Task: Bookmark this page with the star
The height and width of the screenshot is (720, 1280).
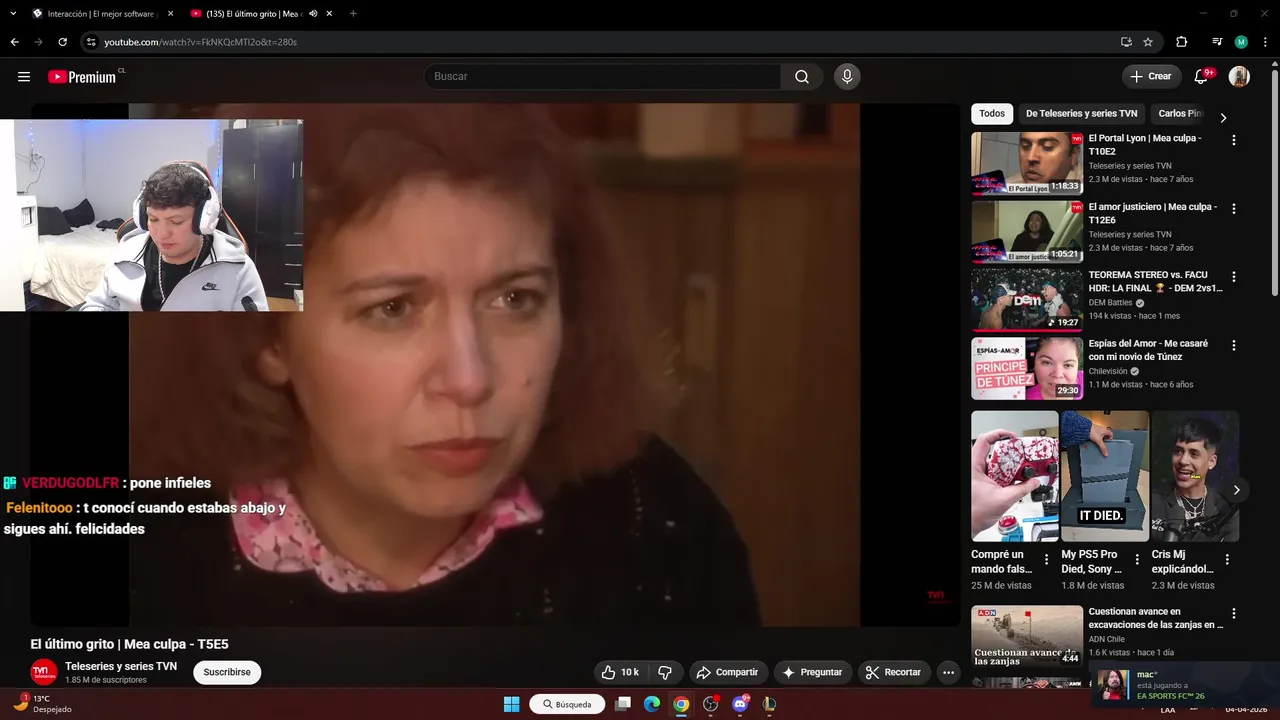Action: coord(1148,42)
